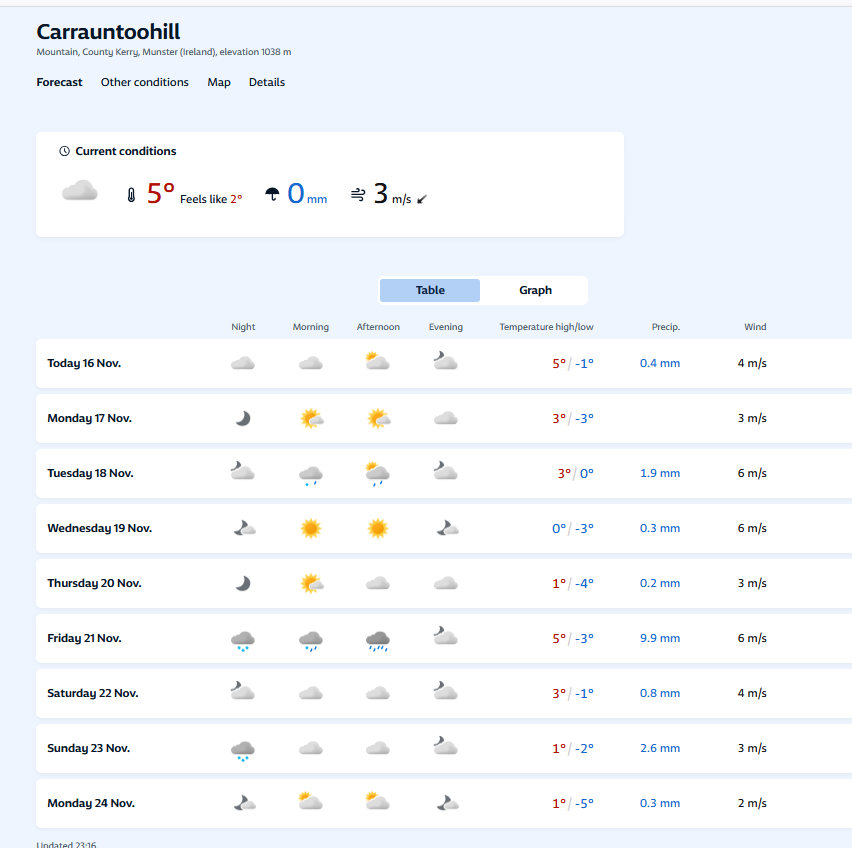Expand the Saturday 22 Nov. forecast row

click(444, 693)
